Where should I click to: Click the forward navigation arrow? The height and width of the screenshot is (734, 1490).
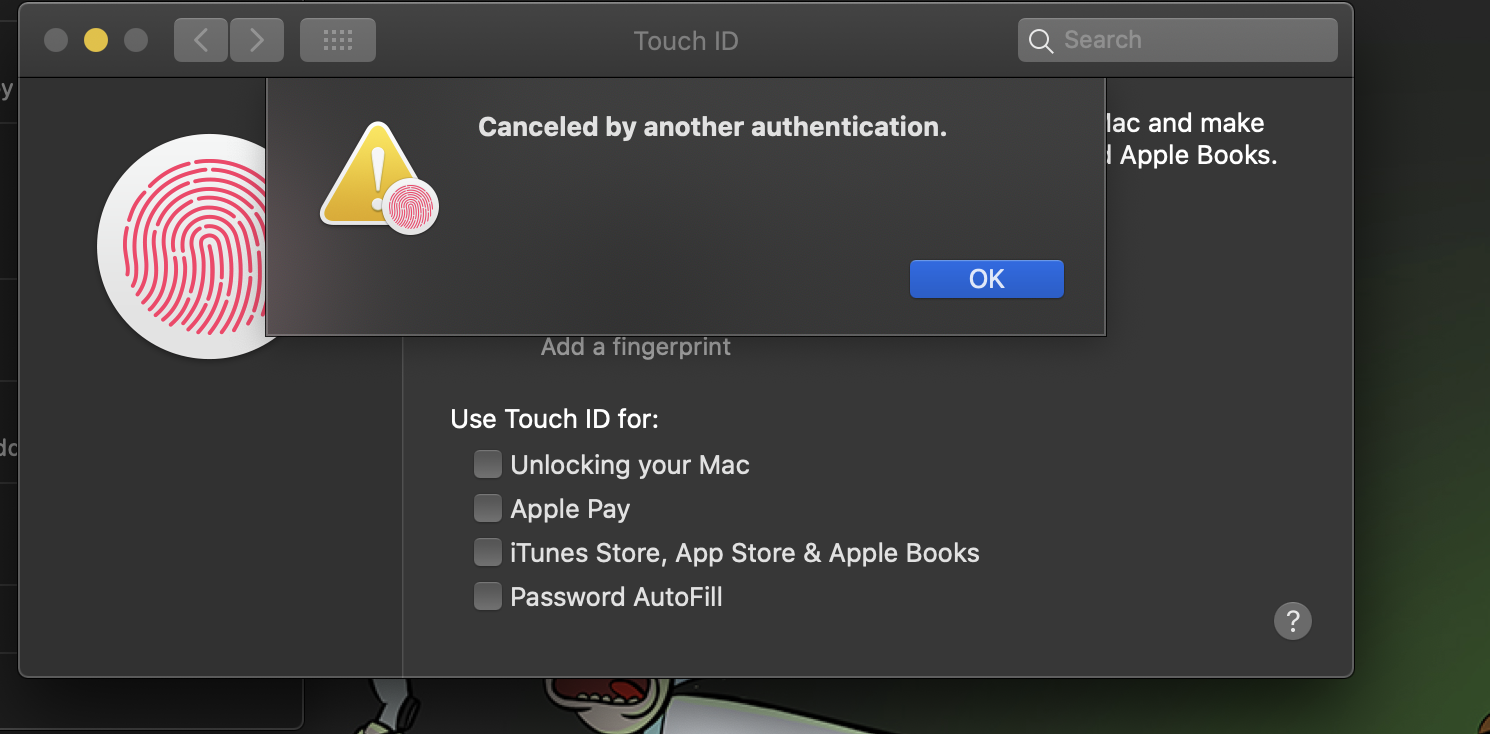(x=257, y=40)
